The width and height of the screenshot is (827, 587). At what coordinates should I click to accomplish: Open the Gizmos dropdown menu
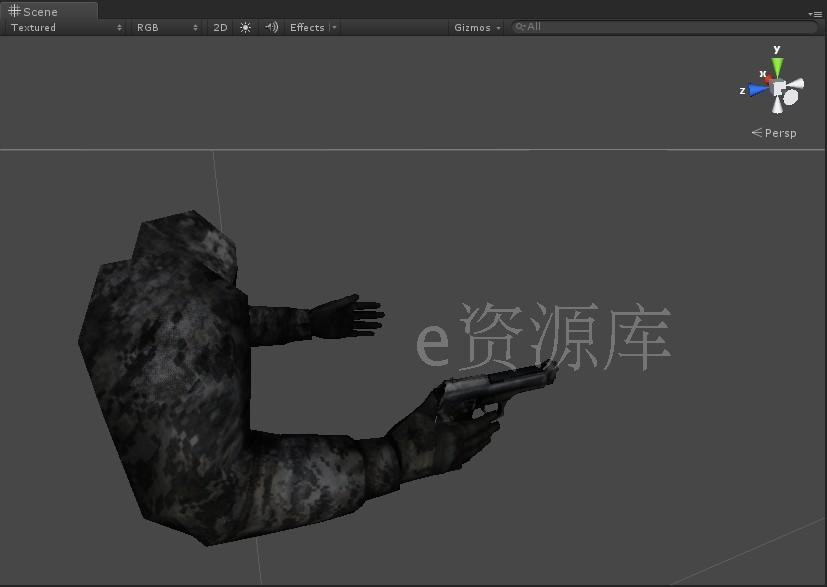click(477, 27)
